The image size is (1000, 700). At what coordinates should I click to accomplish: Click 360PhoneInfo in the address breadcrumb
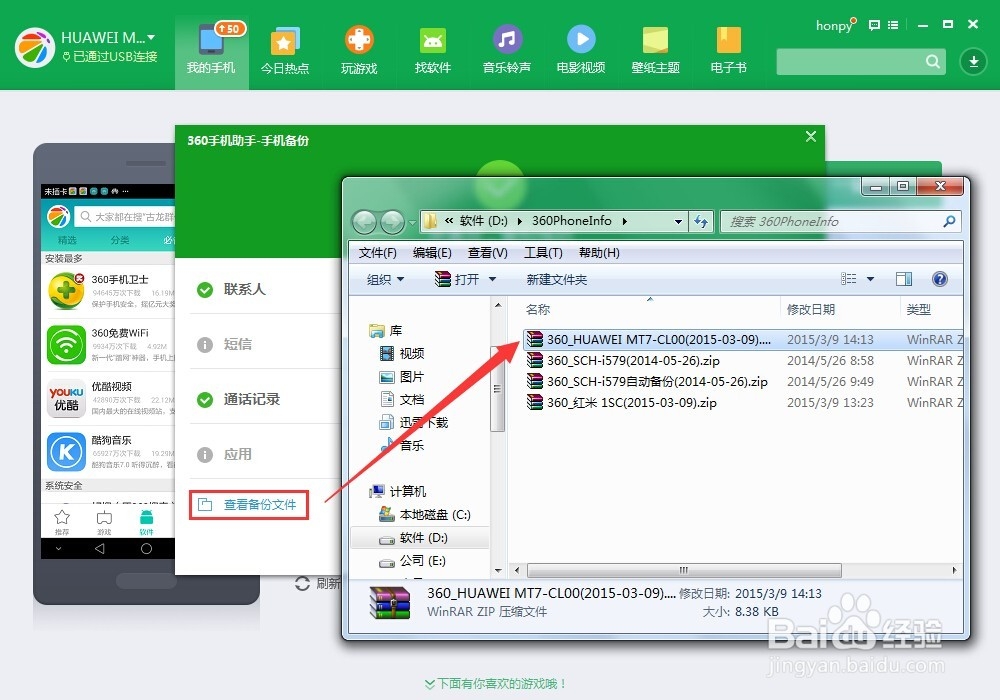pyautogui.click(x=571, y=221)
